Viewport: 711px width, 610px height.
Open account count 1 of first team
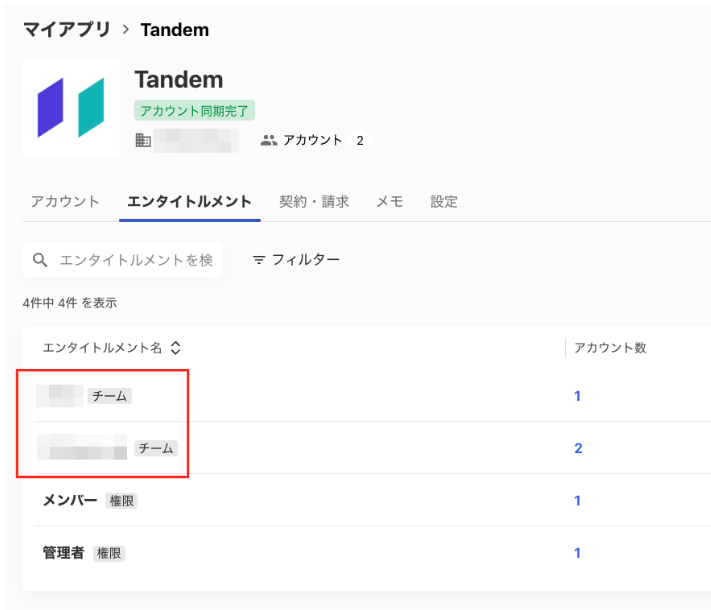coord(577,396)
